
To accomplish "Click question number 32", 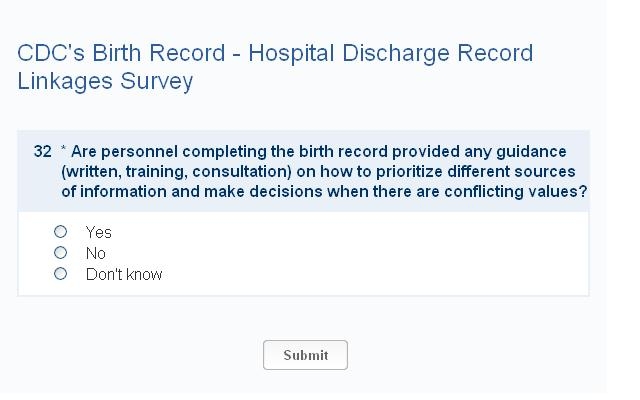I will [x=42, y=152].
